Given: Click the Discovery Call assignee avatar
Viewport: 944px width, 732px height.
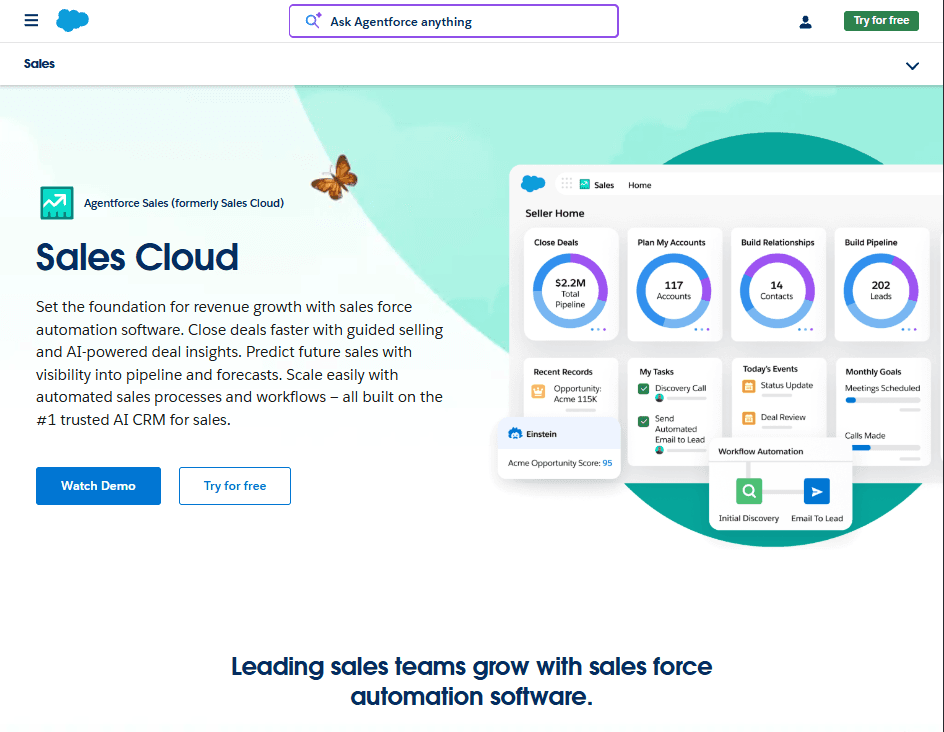Looking at the screenshot, I should tap(659, 398).
